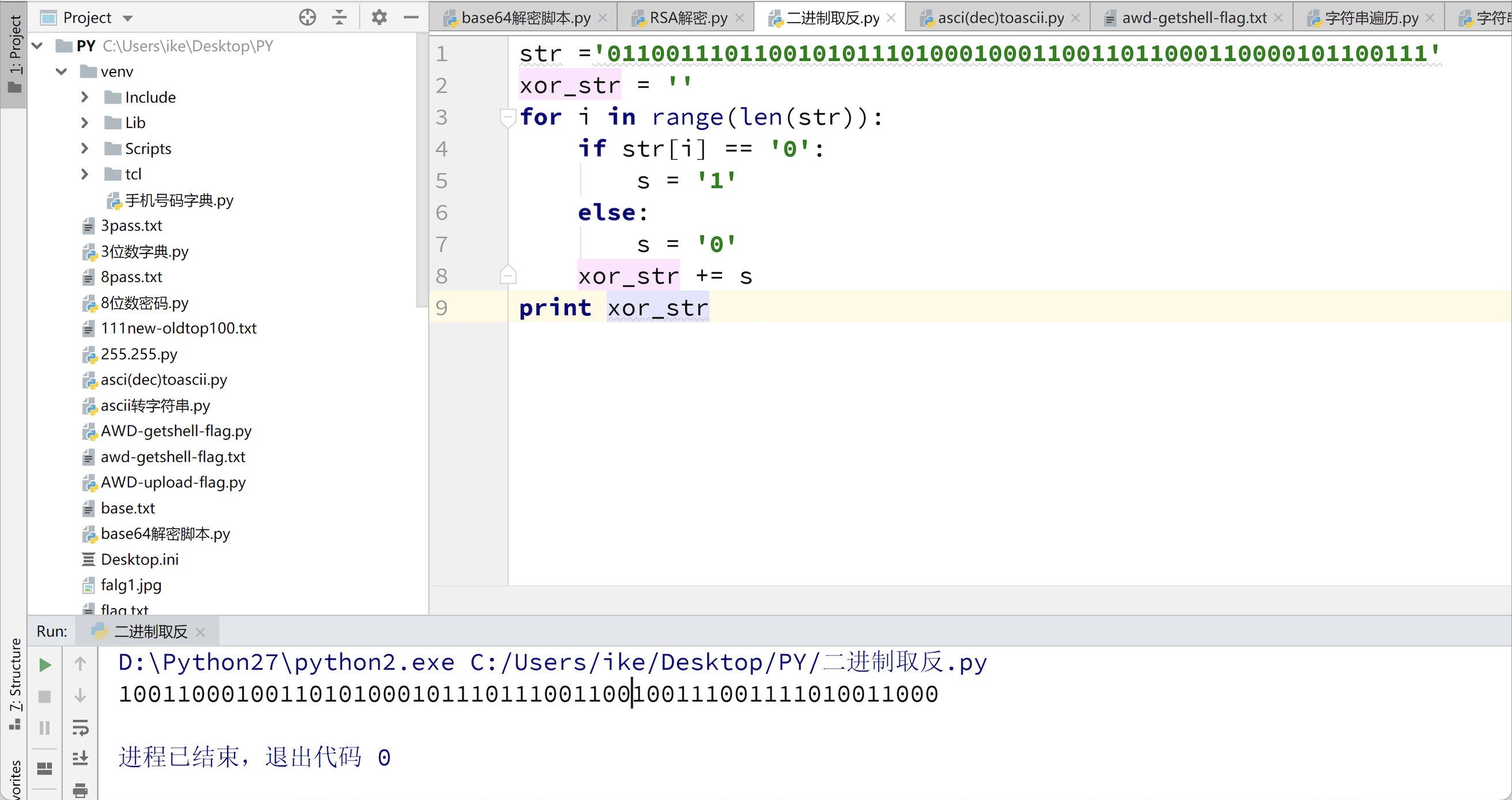Image resolution: width=1512 pixels, height=800 pixels.
Task: Print the console output
Action: [81, 791]
